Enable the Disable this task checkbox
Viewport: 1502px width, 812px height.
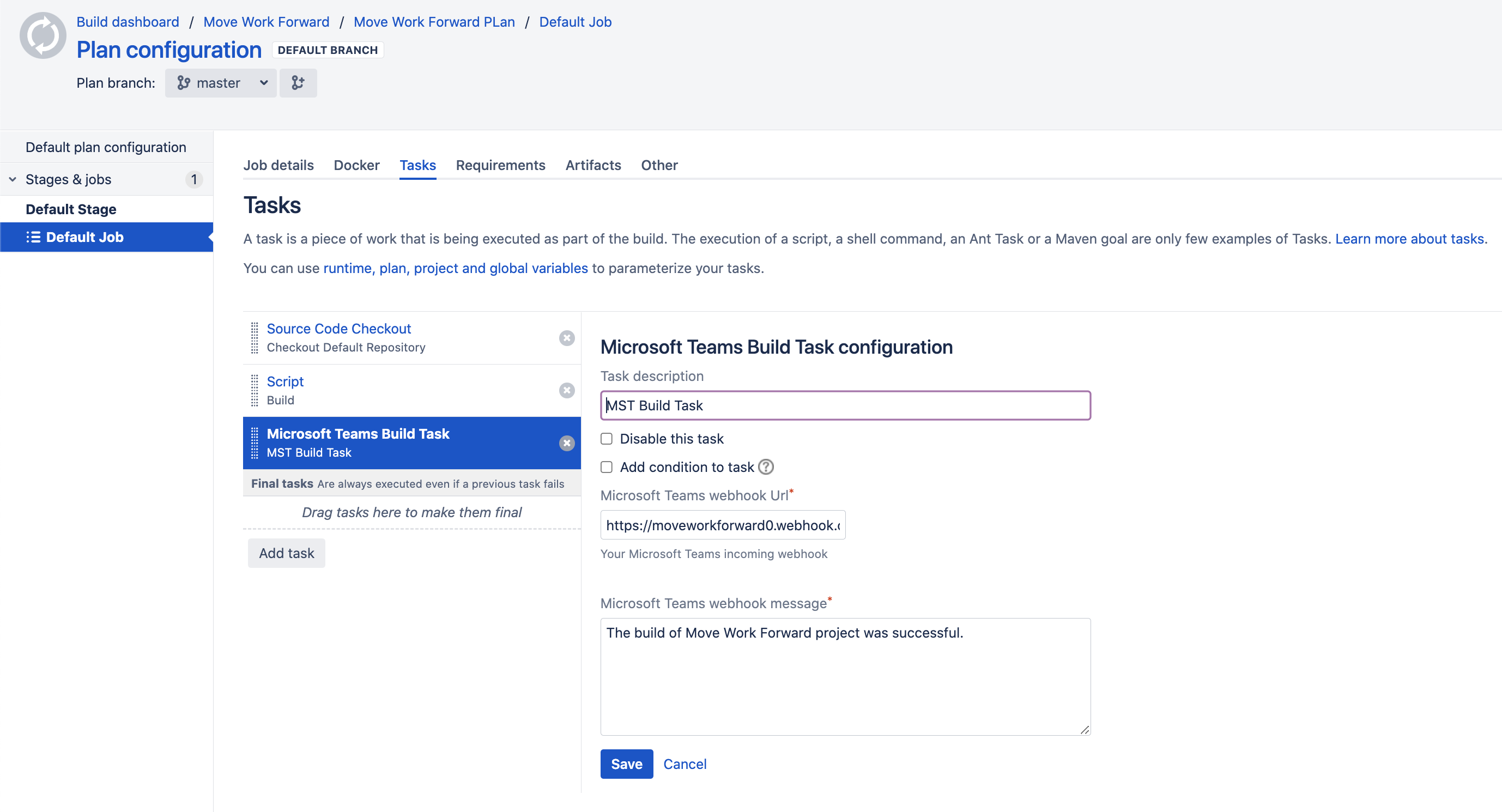[x=607, y=438]
